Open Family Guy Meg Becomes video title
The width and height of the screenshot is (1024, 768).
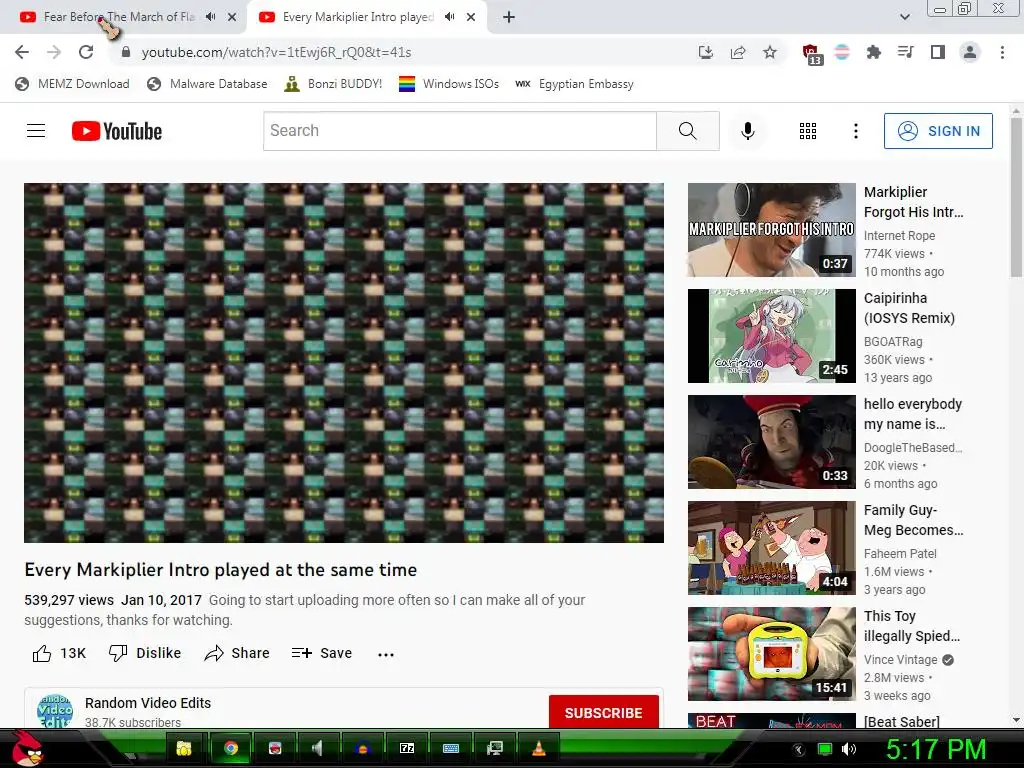913,520
